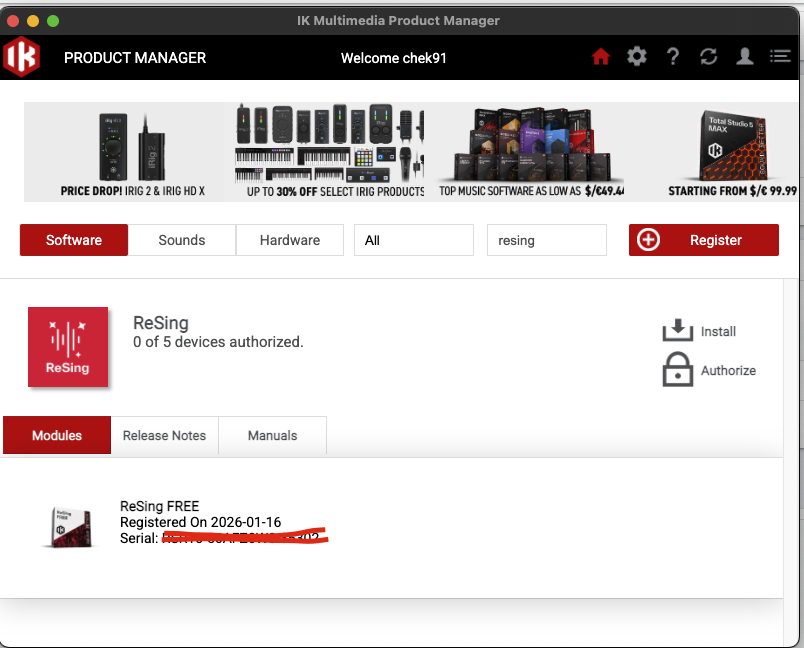Click the Registered On 2026-01-16 text
Screen dimensions: 804x648
tap(200, 522)
